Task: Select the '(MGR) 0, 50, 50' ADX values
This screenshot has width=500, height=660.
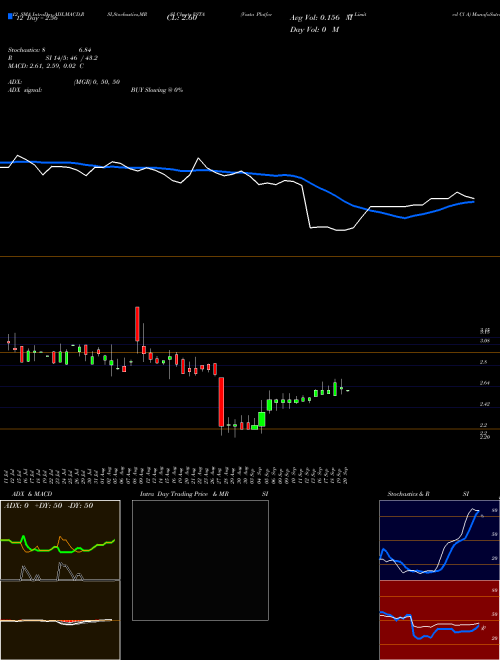Action: click(97, 82)
